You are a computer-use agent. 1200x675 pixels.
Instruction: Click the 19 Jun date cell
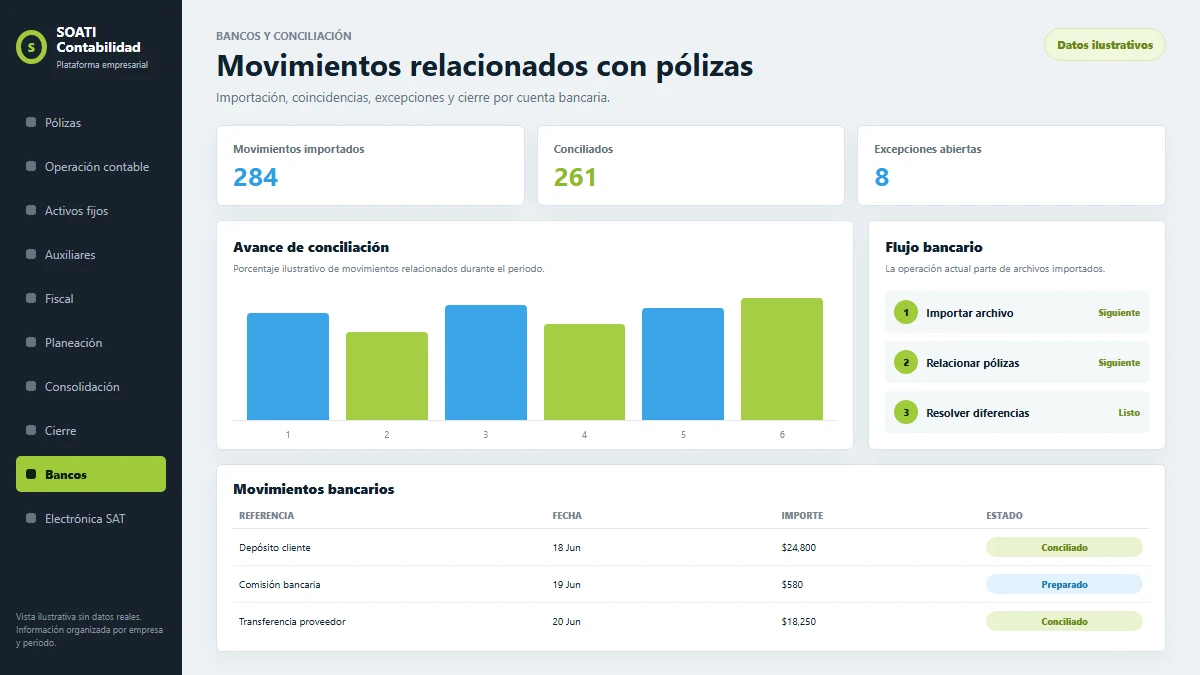(x=566, y=585)
